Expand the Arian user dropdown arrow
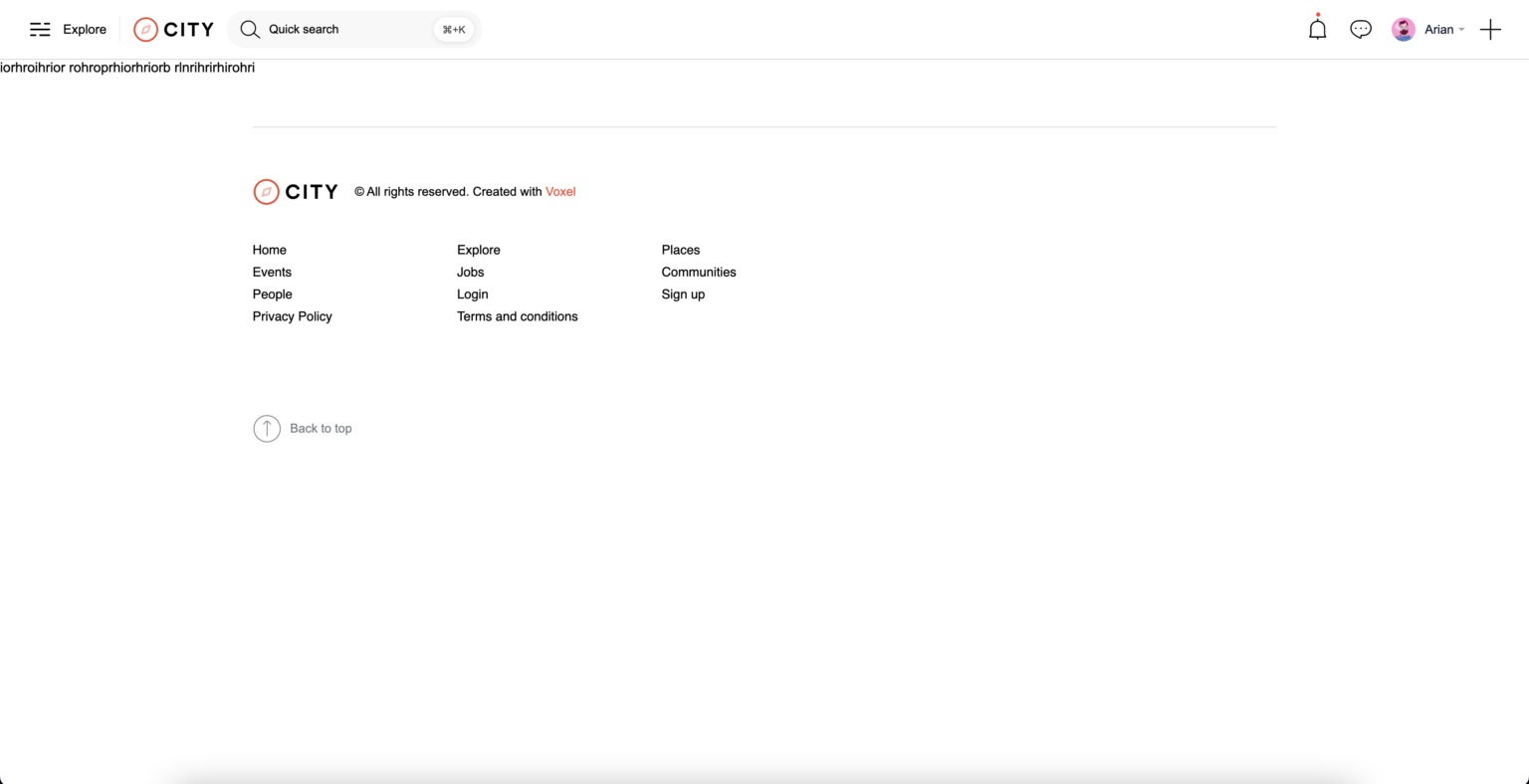This screenshot has height=784, width=1529. point(1461,30)
